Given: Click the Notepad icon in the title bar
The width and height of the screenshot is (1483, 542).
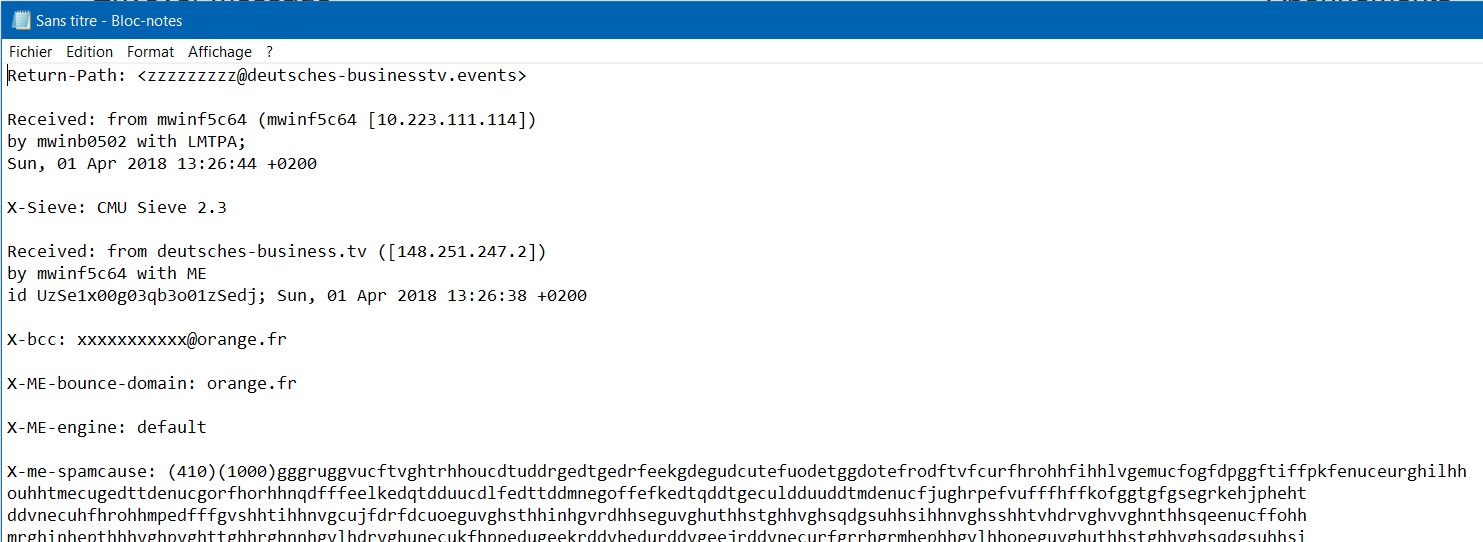Looking at the screenshot, I should point(20,20).
